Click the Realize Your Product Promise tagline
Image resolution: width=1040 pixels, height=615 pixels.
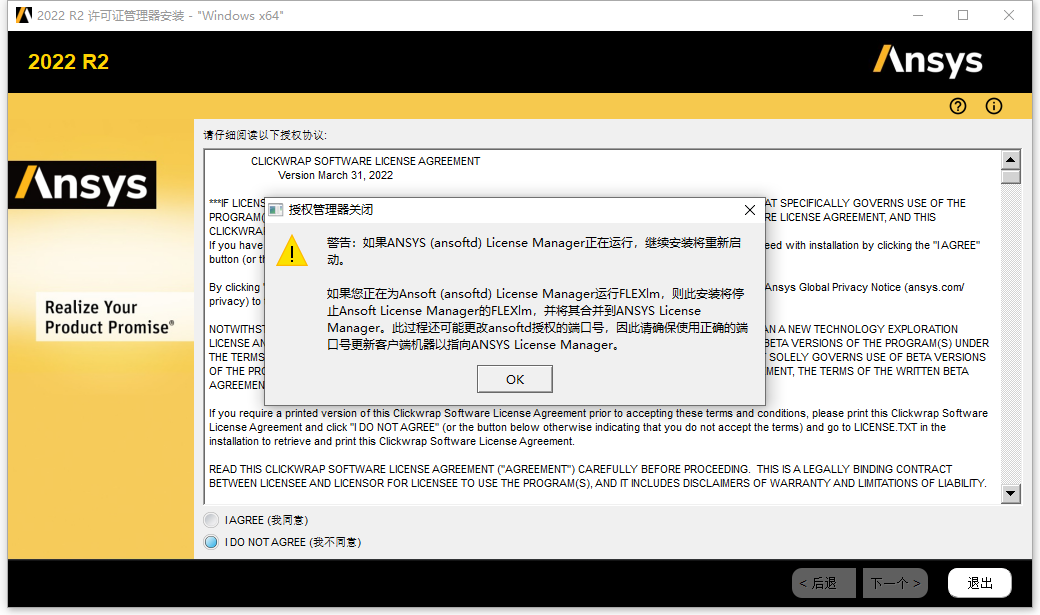109,317
